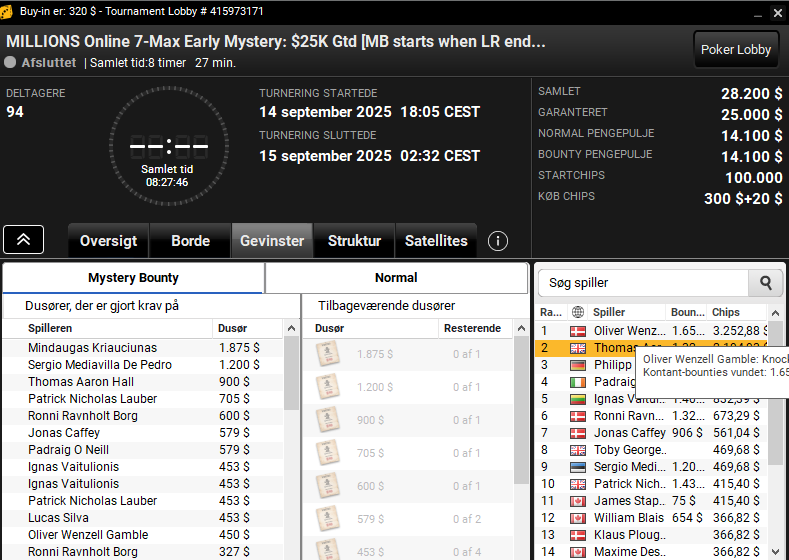The width and height of the screenshot is (789, 560).
Task: Switch to the Normal payouts tab
Action: [396, 278]
